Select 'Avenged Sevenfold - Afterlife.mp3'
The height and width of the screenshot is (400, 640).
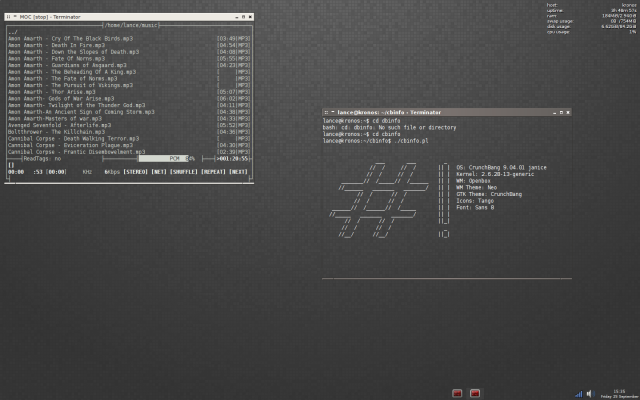[60, 125]
